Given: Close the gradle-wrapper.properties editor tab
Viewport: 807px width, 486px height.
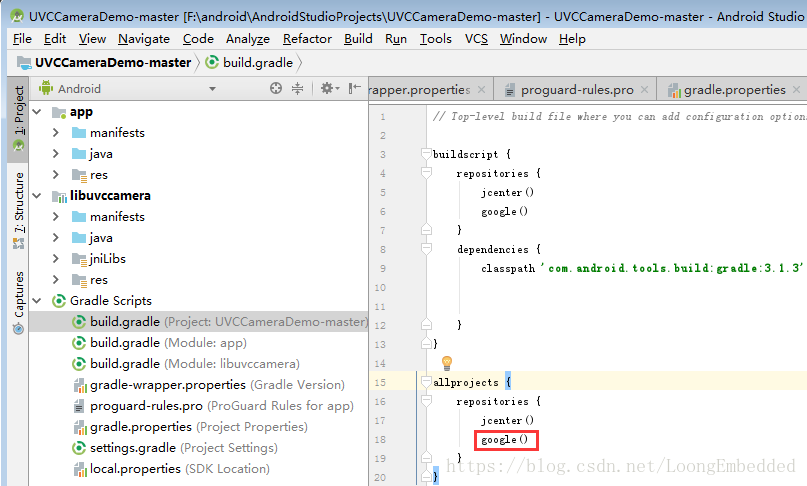Looking at the screenshot, I should (x=481, y=90).
